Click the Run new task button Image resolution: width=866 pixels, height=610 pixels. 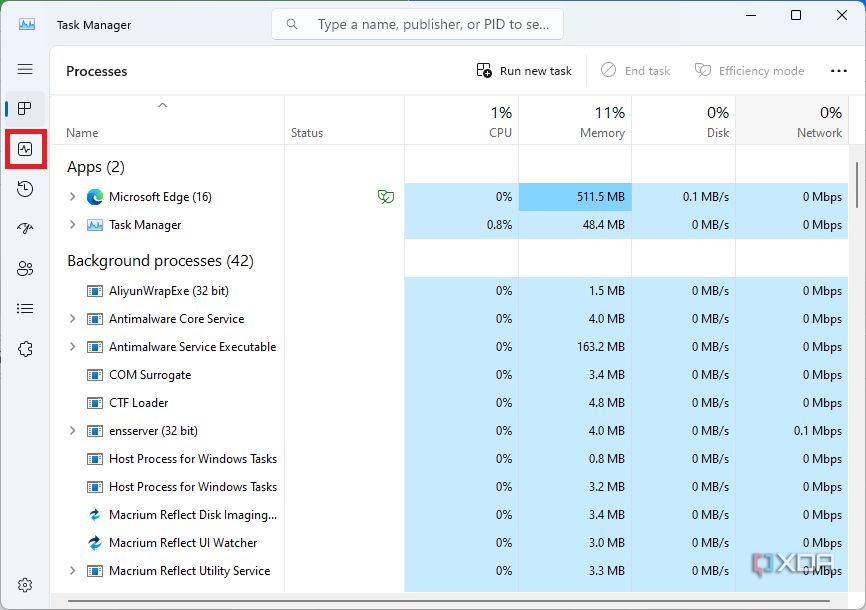click(524, 70)
